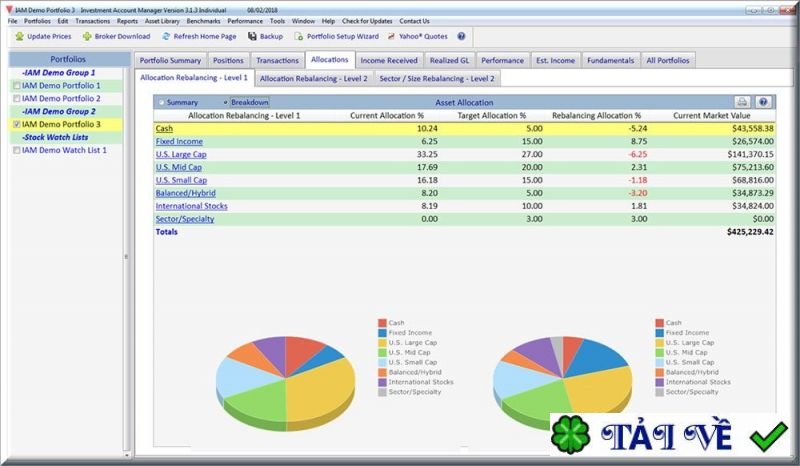Click the splitter handle beside Portfolios panel
Screen dimensions: 800x466
[x=126, y=257]
